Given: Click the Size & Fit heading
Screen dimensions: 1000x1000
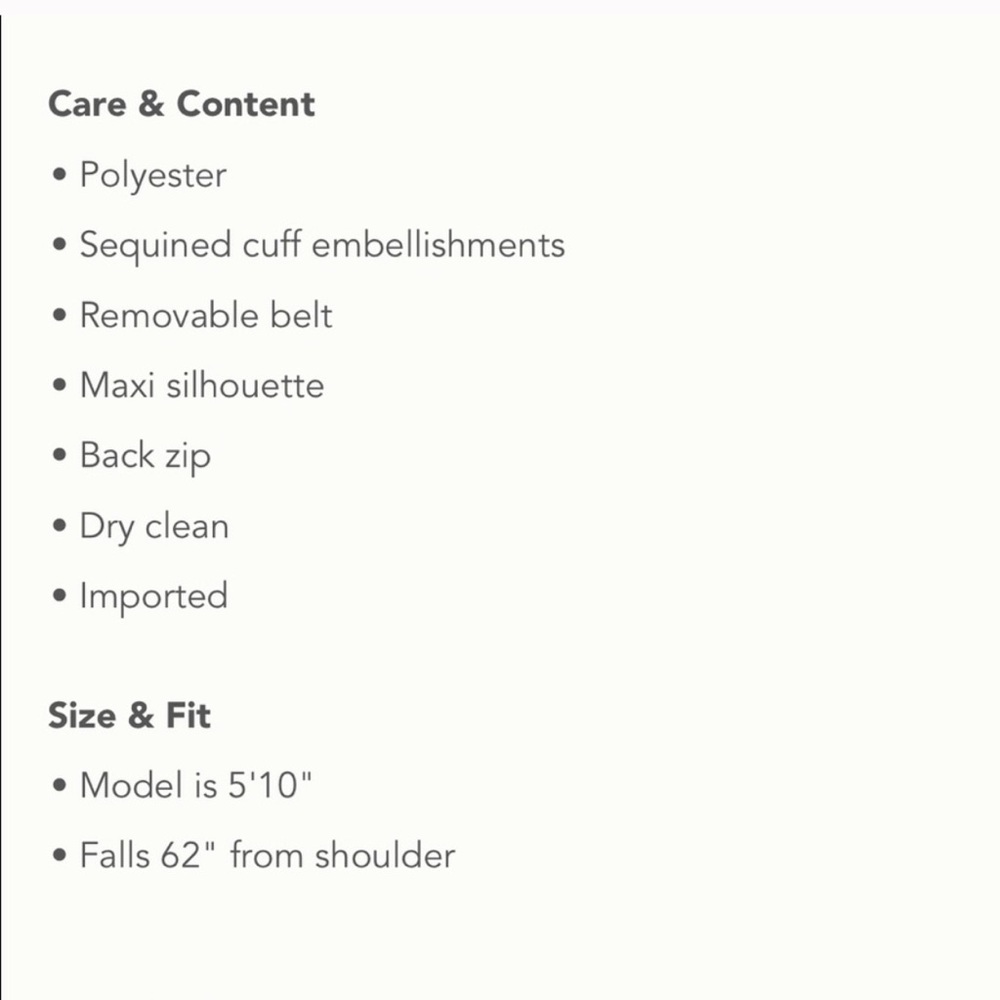Looking at the screenshot, I should point(129,715).
